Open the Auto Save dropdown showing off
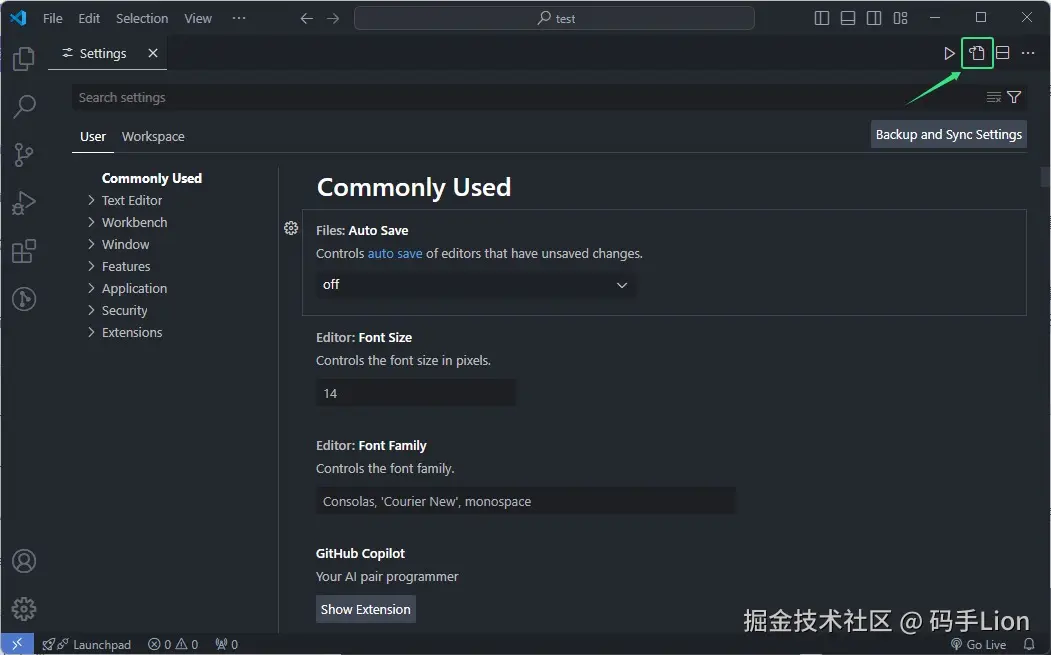 [x=476, y=285]
